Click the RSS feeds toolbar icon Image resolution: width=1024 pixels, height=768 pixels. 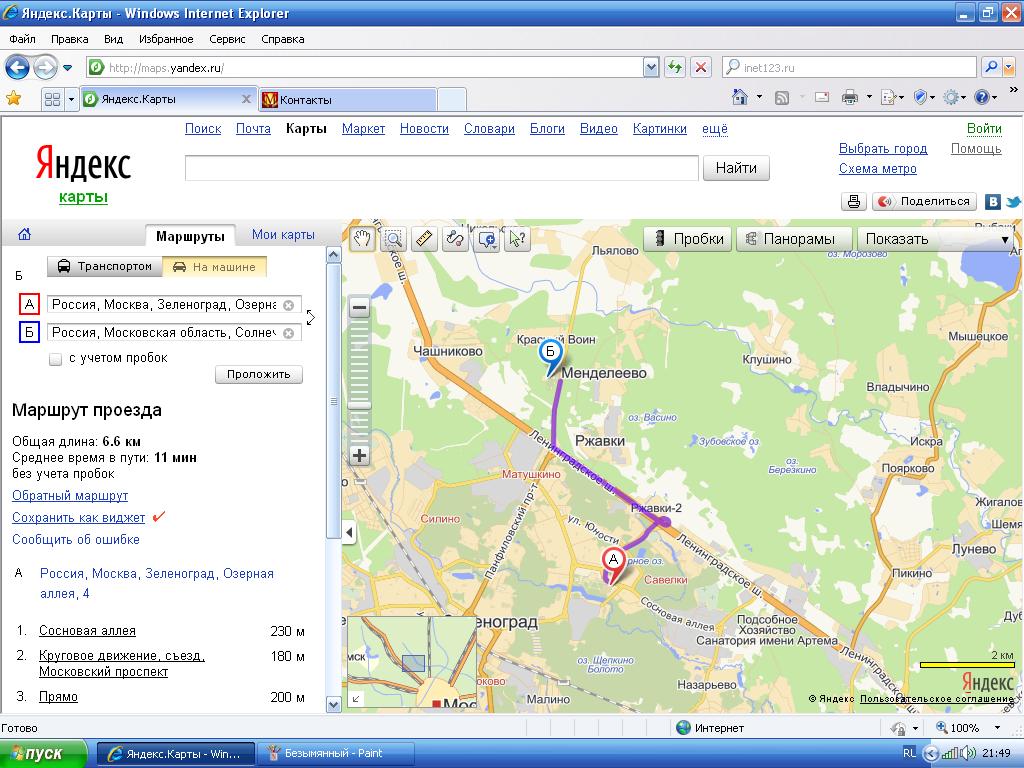782,98
